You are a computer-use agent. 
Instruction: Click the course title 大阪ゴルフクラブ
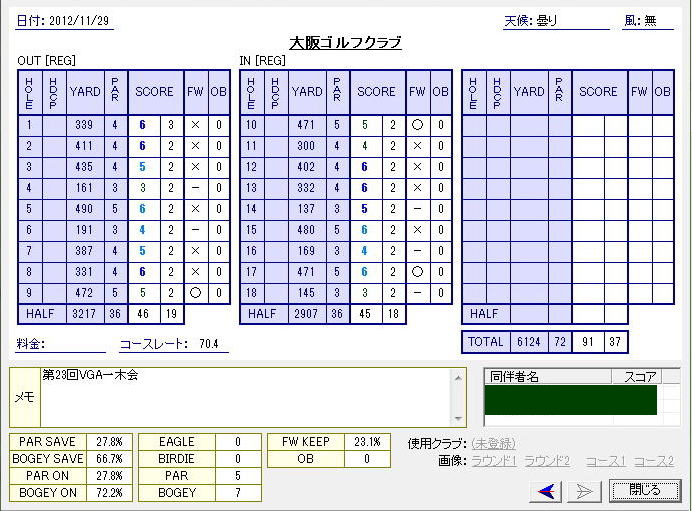(x=345, y=42)
